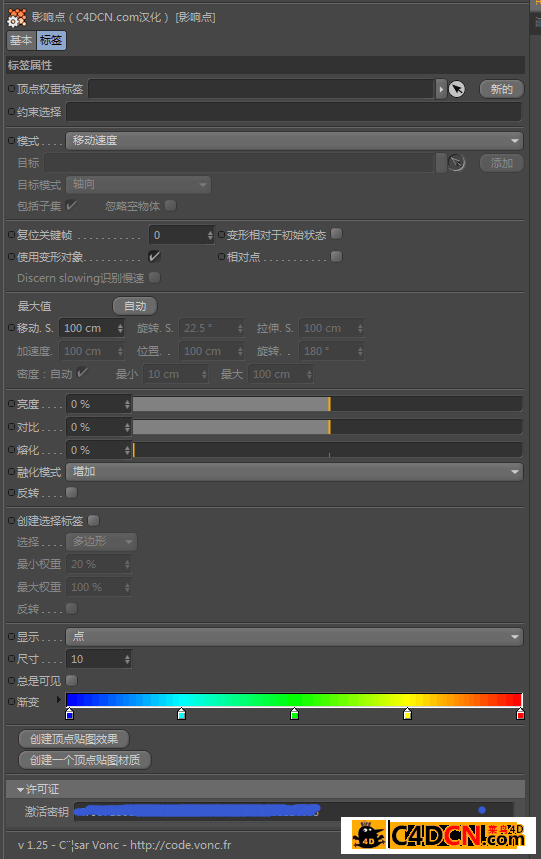Open the 模式 dropdown showing 移动速度

click(x=295, y=141)
